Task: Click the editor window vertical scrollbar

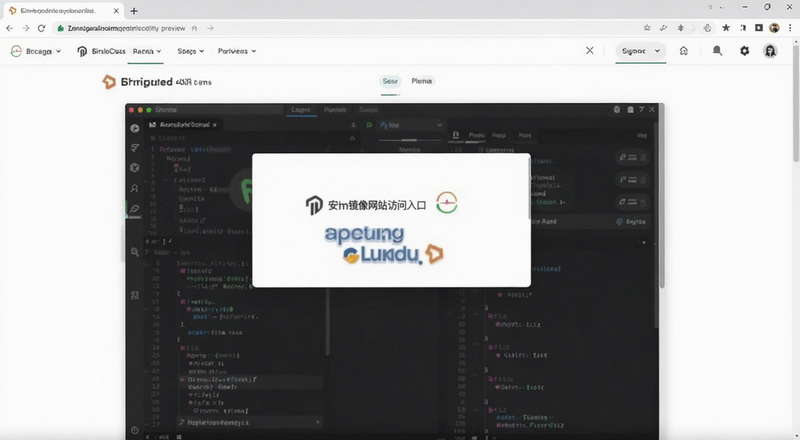Action: click(661, 197)
